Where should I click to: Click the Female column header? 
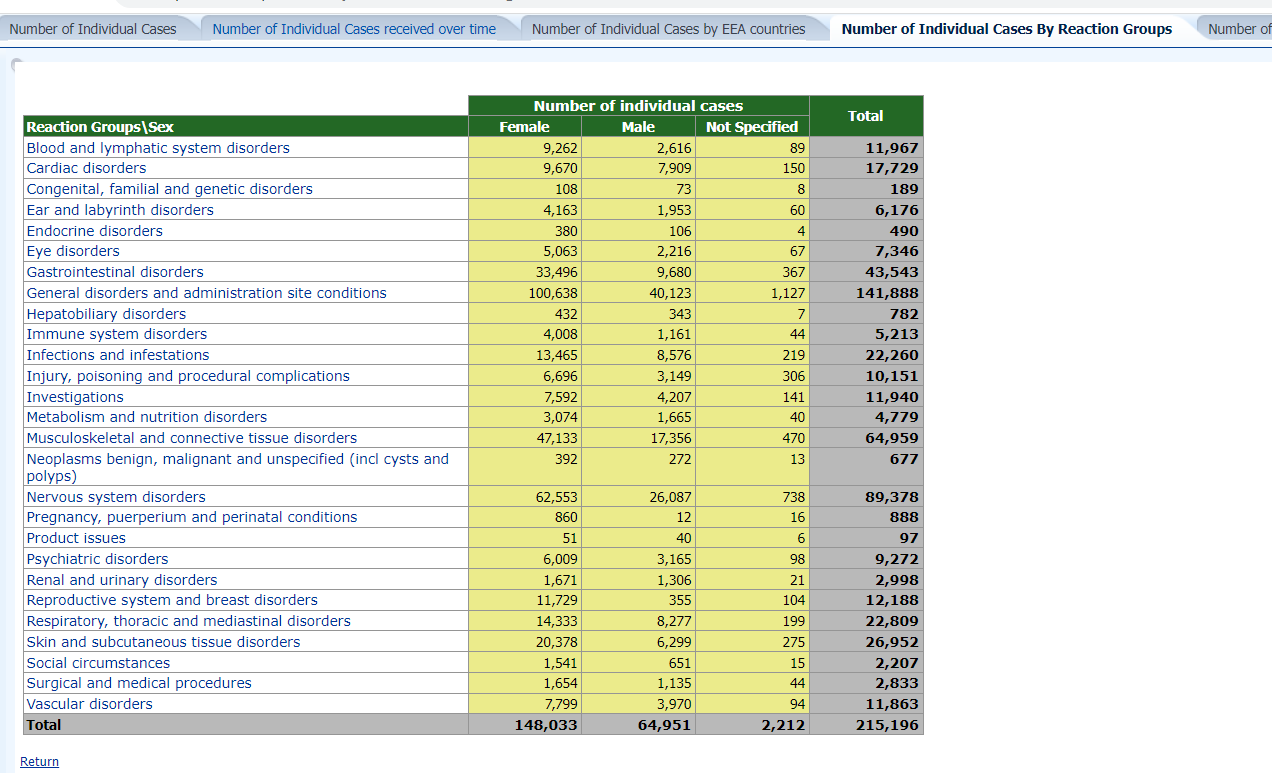pos(524,127)
